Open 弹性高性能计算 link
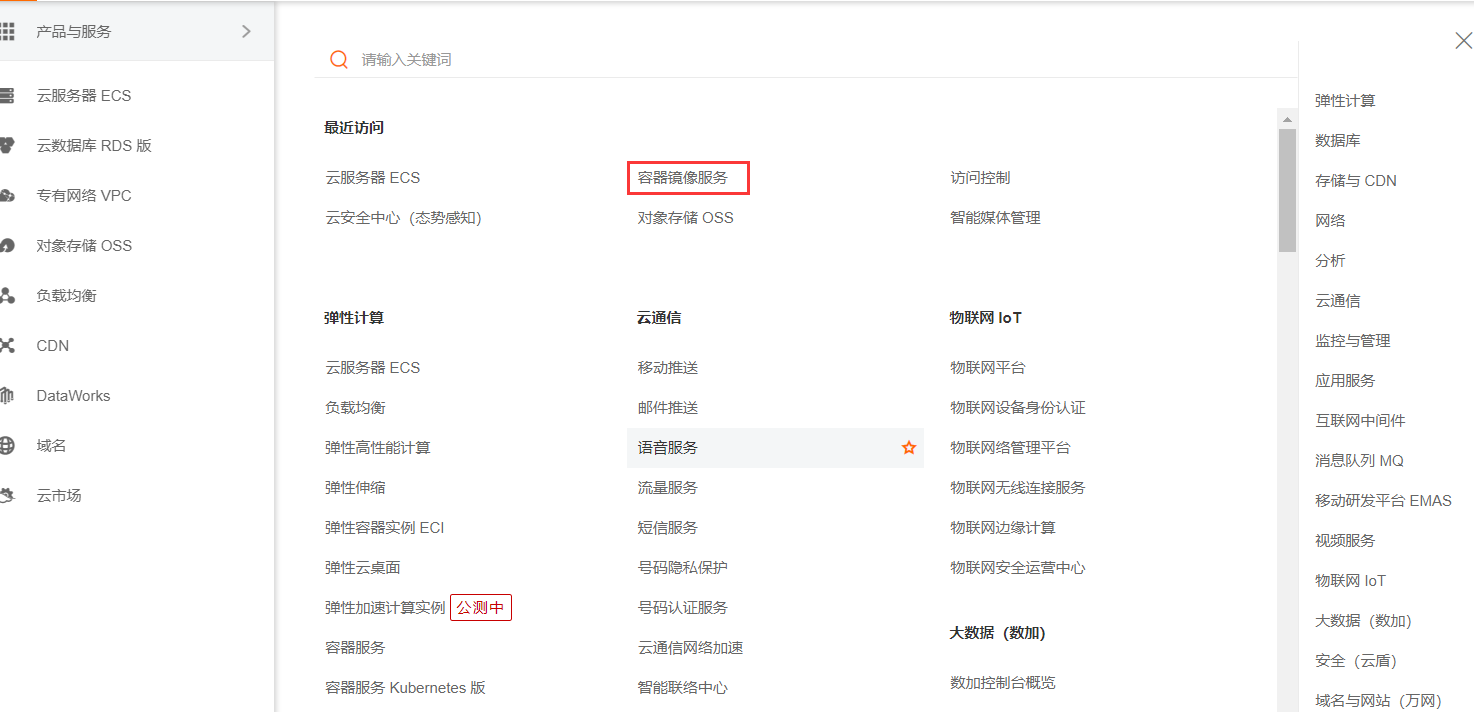 tap(378, 448)
